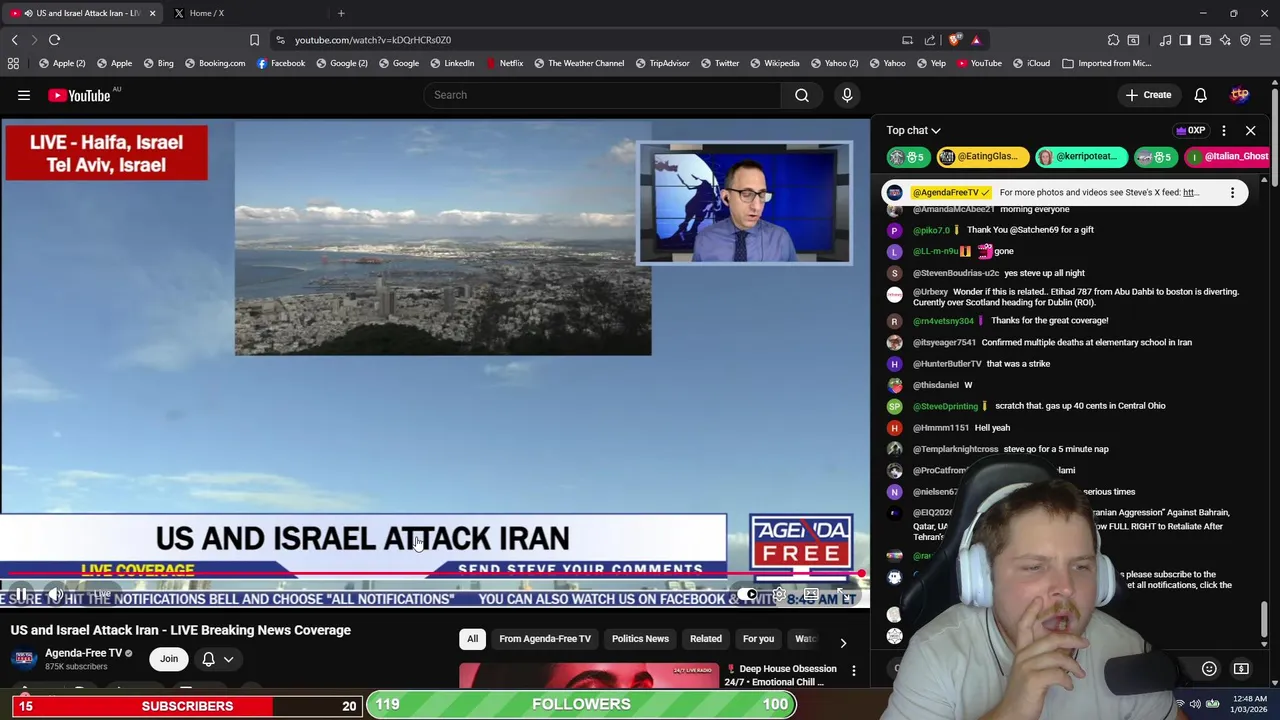Close the live chat panel
Viewport: 1280px width, 720px height.
[1250, 130]
